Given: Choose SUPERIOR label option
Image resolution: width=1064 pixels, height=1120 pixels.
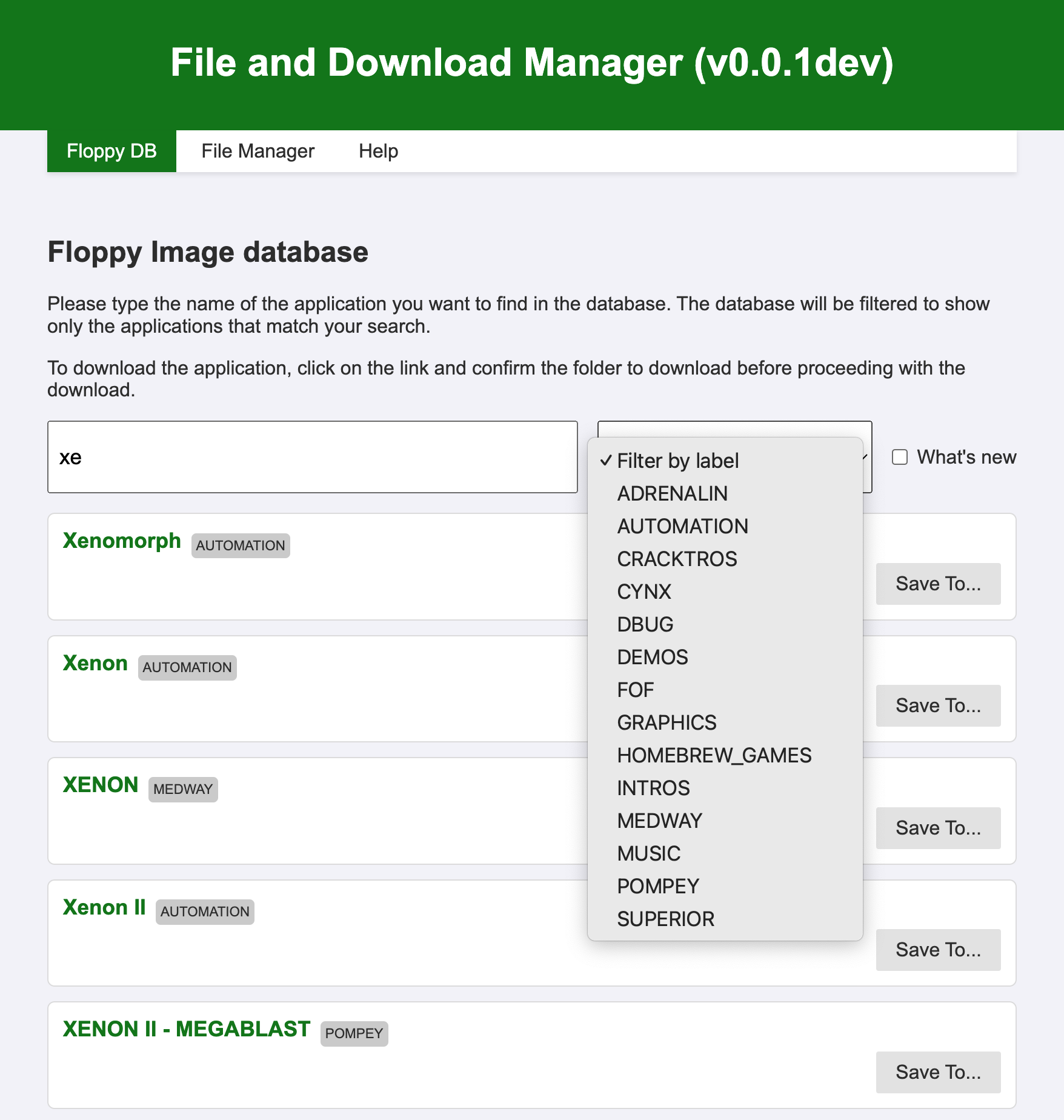Looking at the screenshot, I should [x=725, y=919].
